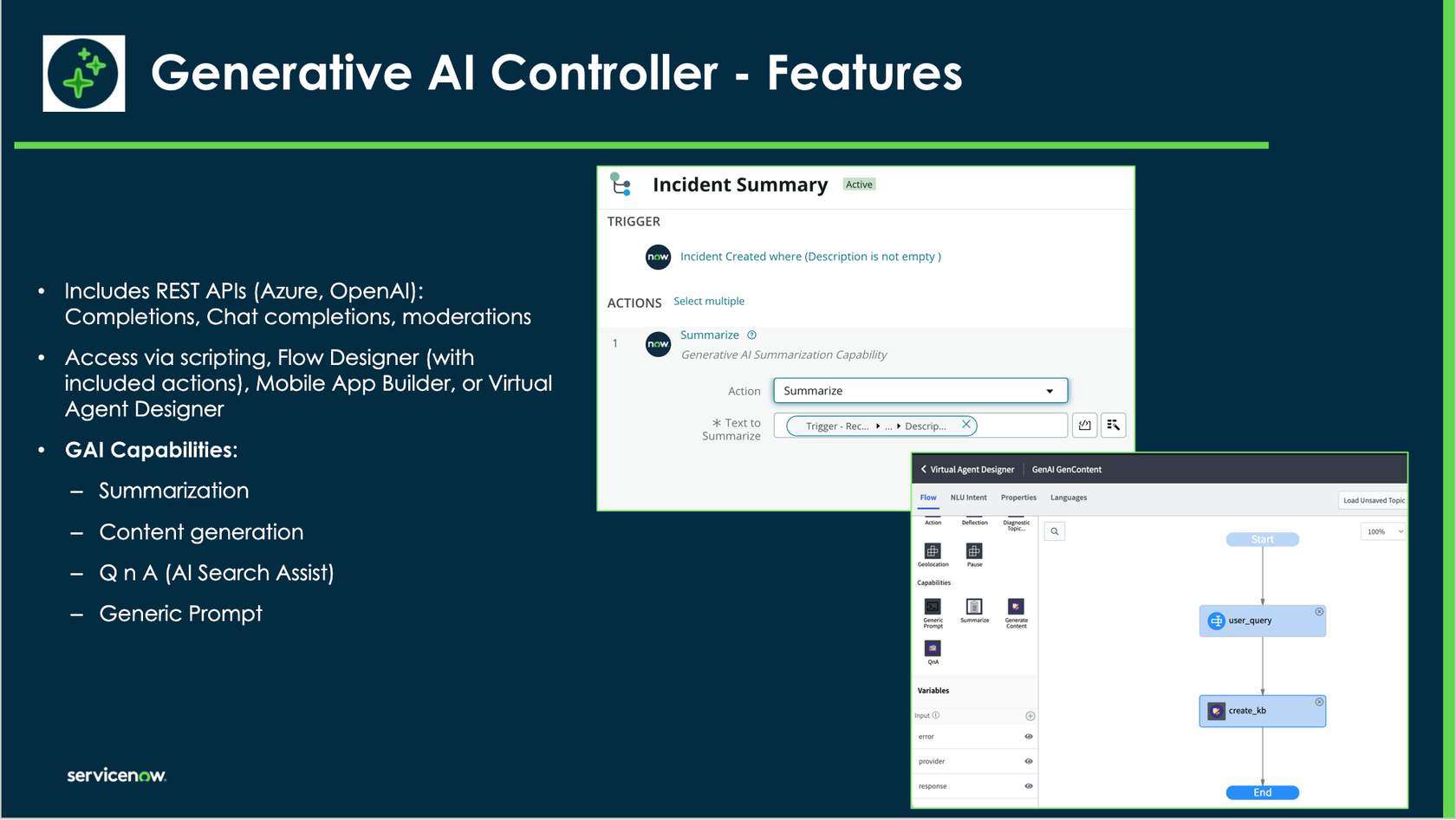Click the GenAI GenContent topic title

point(1066,470)
